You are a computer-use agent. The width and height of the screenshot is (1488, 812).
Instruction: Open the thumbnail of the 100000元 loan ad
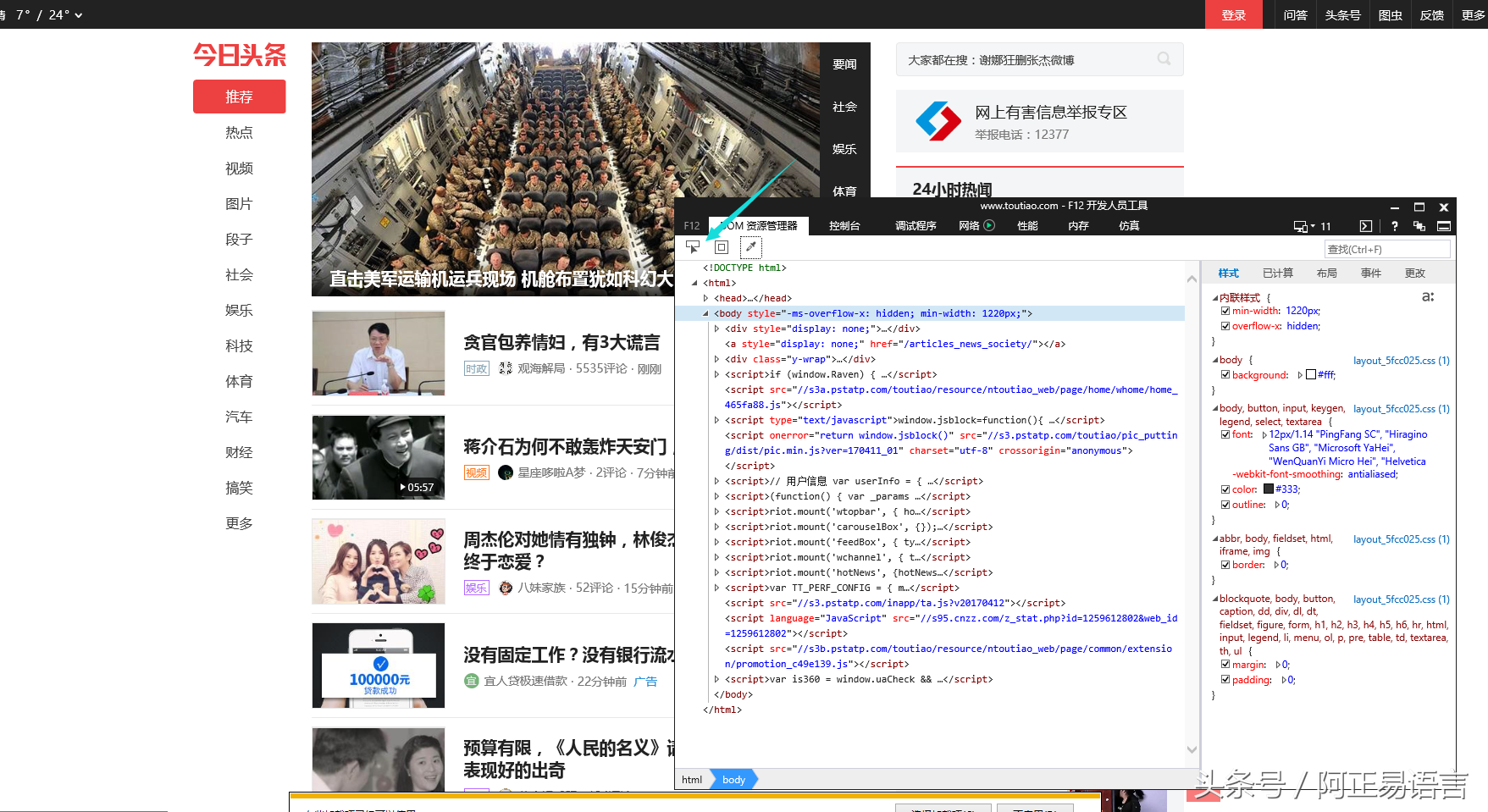(x=379, y=666)
